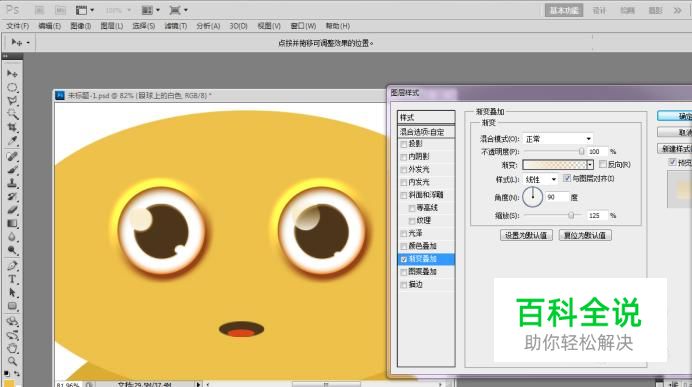The height and width of the screenshot is (387, 692).
Task: Switch to the 基本功能 workspace
Action: [564, 11]
